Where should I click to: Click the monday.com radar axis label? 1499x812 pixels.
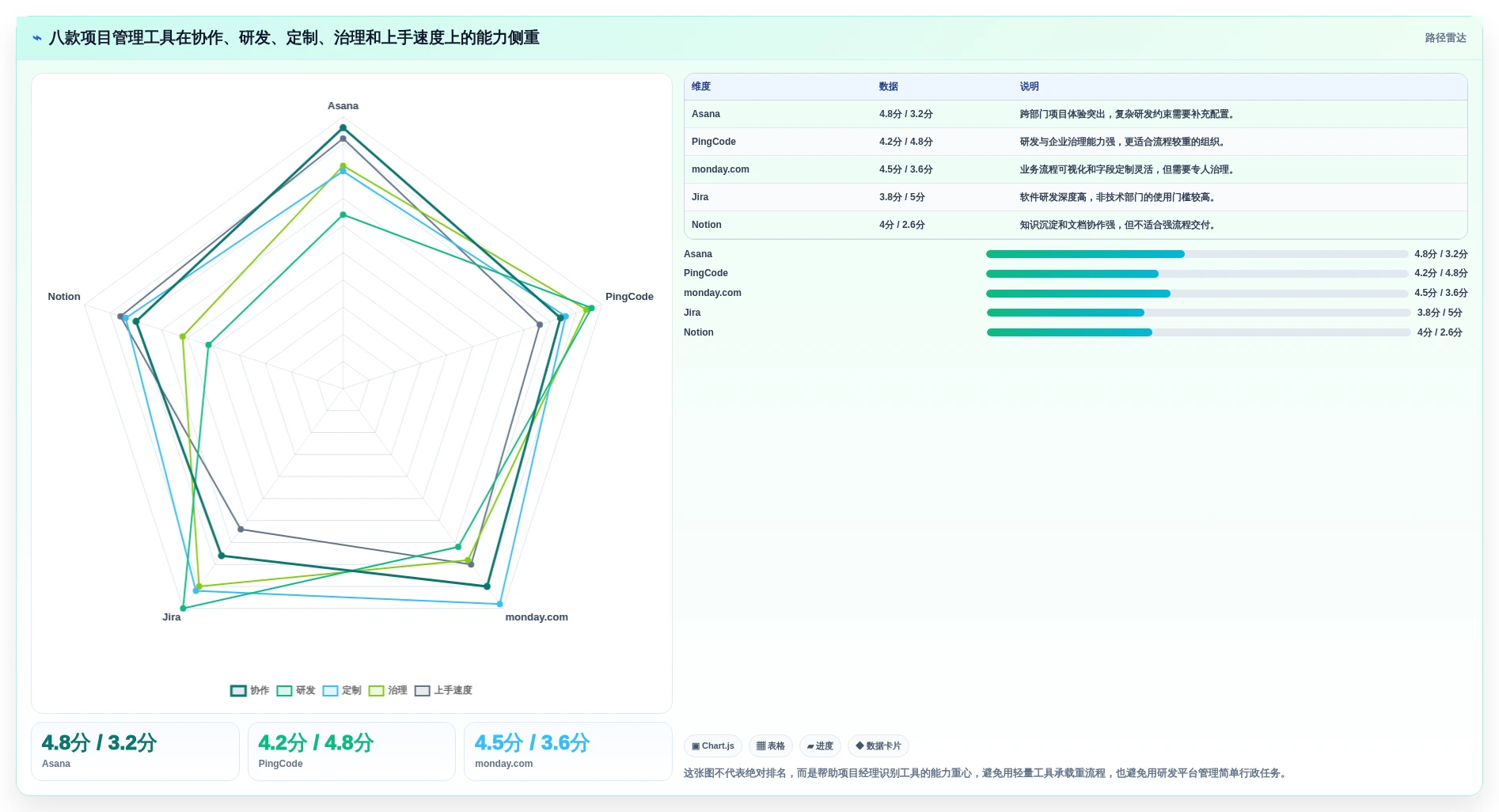(537, 617)
